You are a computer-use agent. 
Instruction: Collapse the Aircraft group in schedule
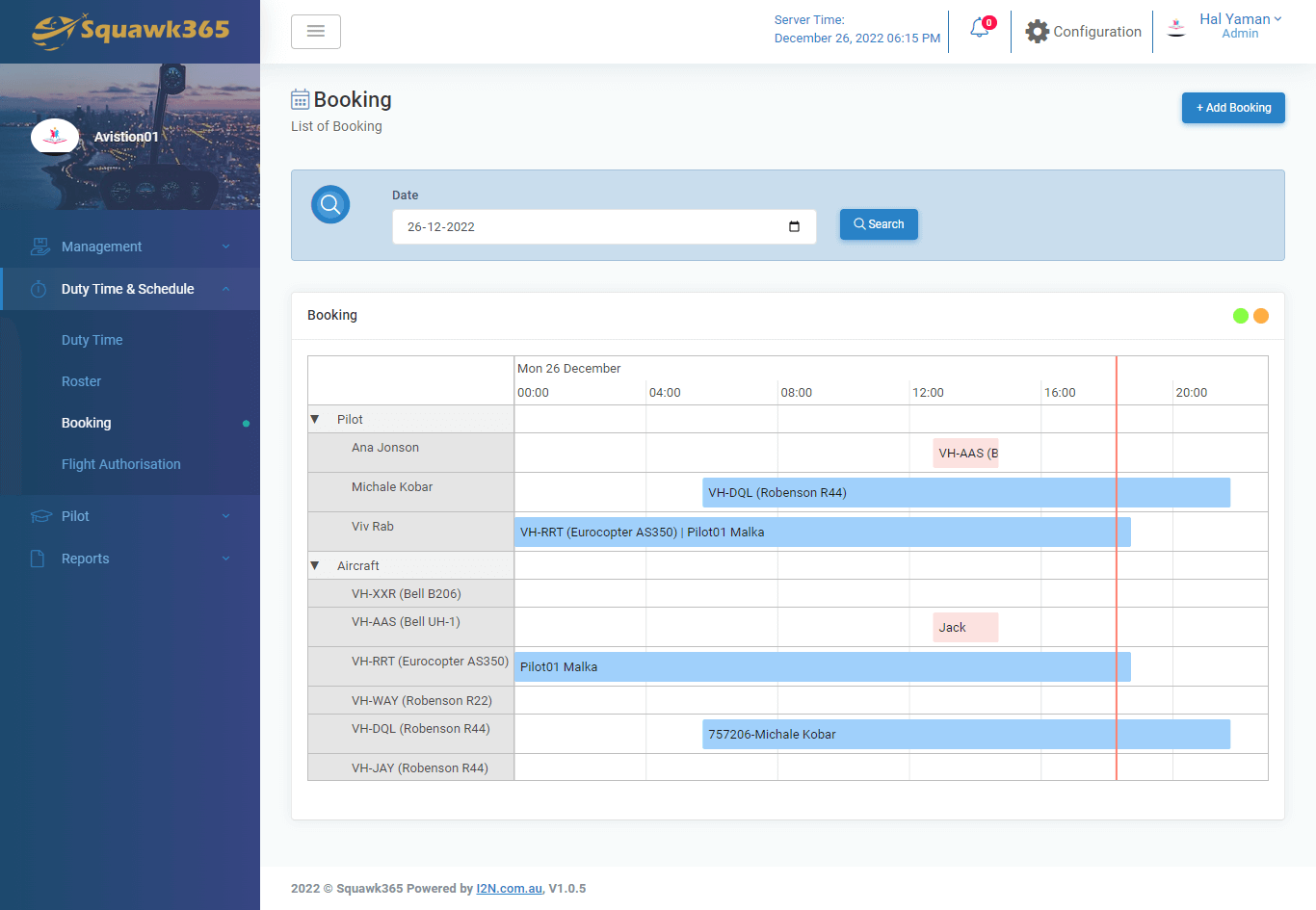(x=315, y=566)
